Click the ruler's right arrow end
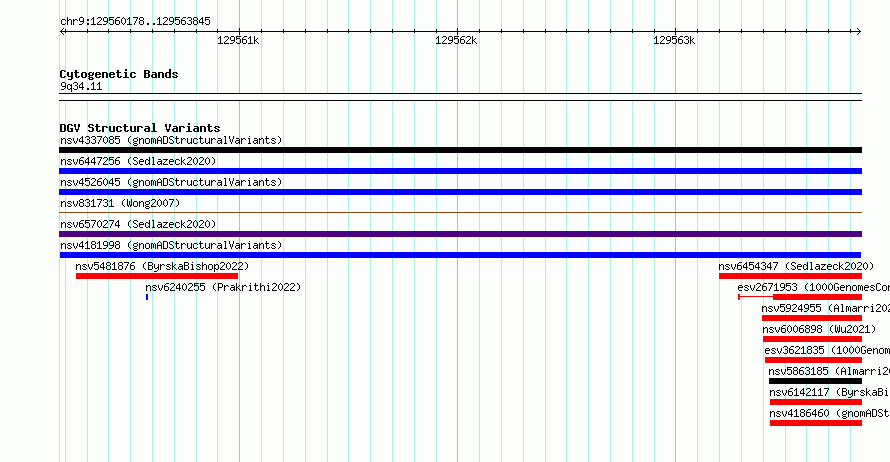The width and height of the screenshot is (890, 462). (859, 31)
